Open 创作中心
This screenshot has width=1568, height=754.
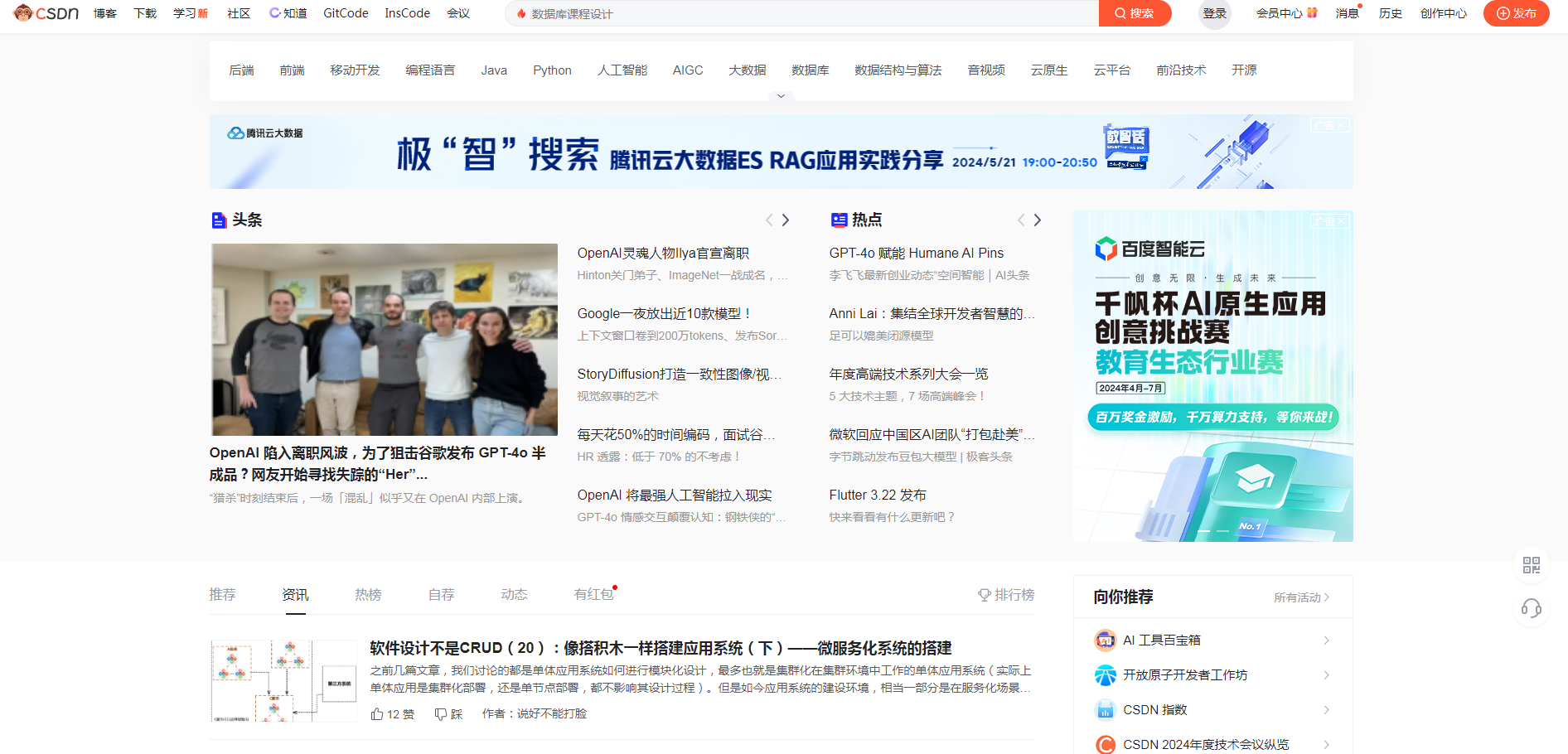coord(1444,13)
